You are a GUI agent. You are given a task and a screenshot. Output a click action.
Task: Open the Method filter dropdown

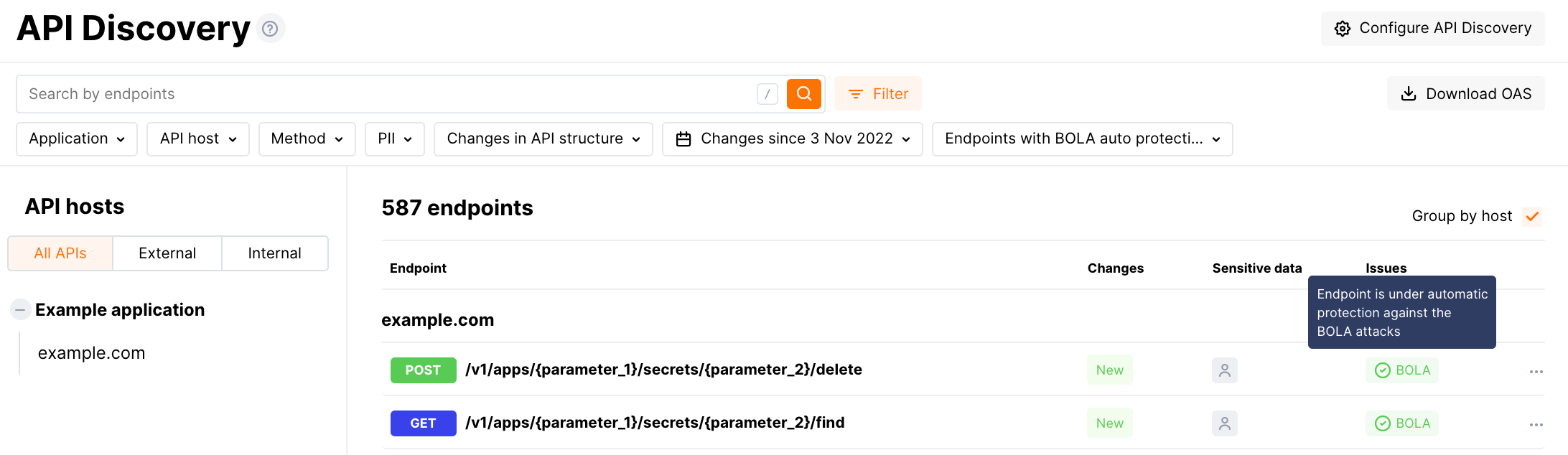click(x=307, y=139)
